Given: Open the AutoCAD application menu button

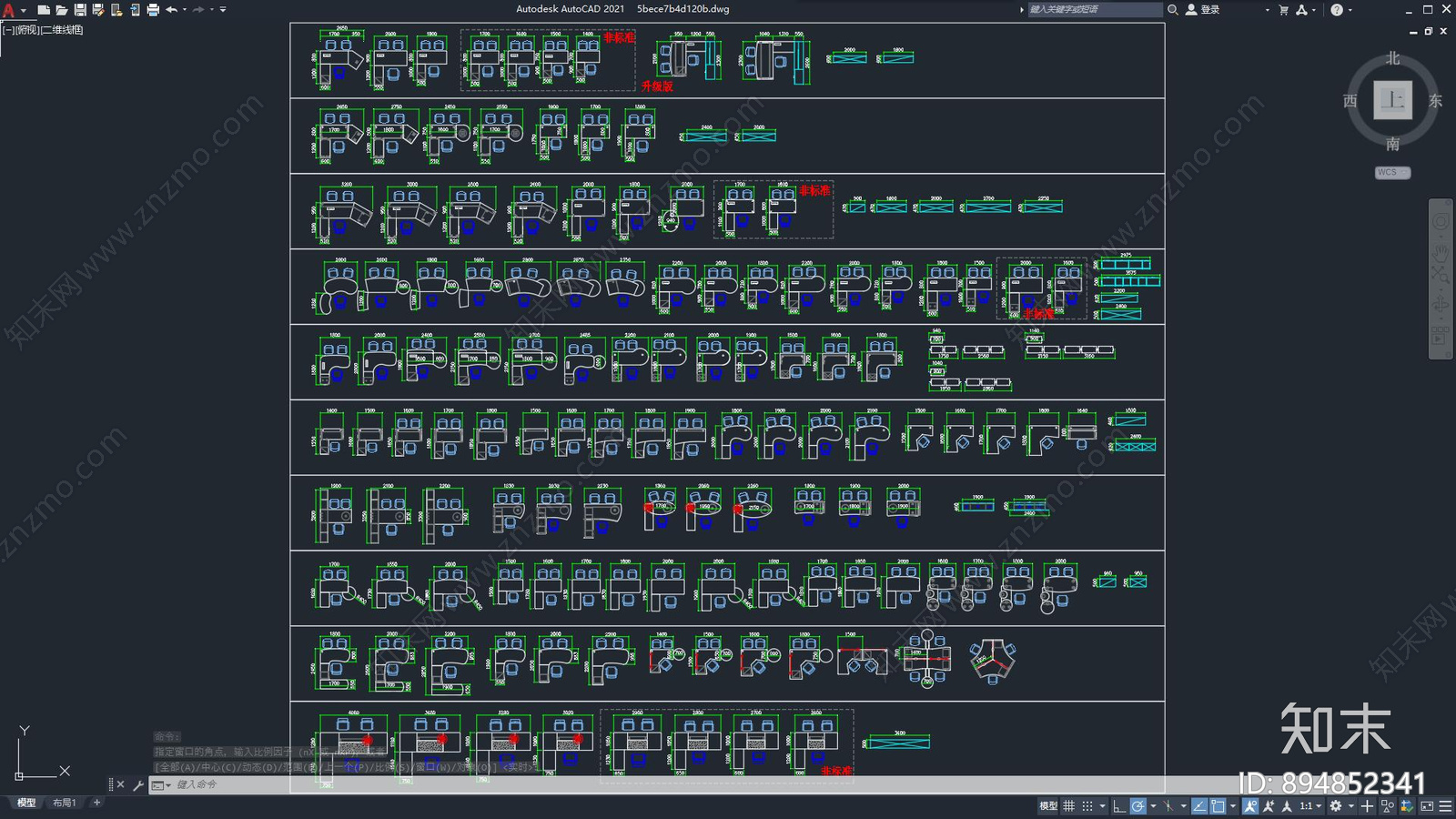Looking at the screenshot, I should [9, 10].
